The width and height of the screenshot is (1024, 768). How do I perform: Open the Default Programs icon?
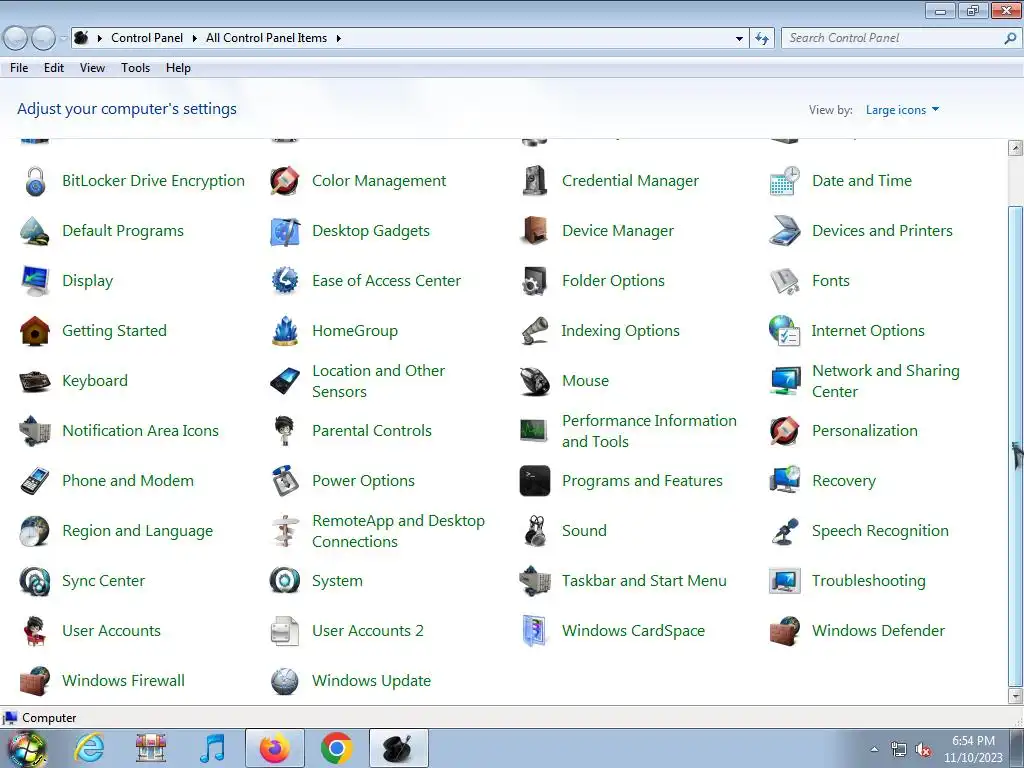tap(35, 231)
